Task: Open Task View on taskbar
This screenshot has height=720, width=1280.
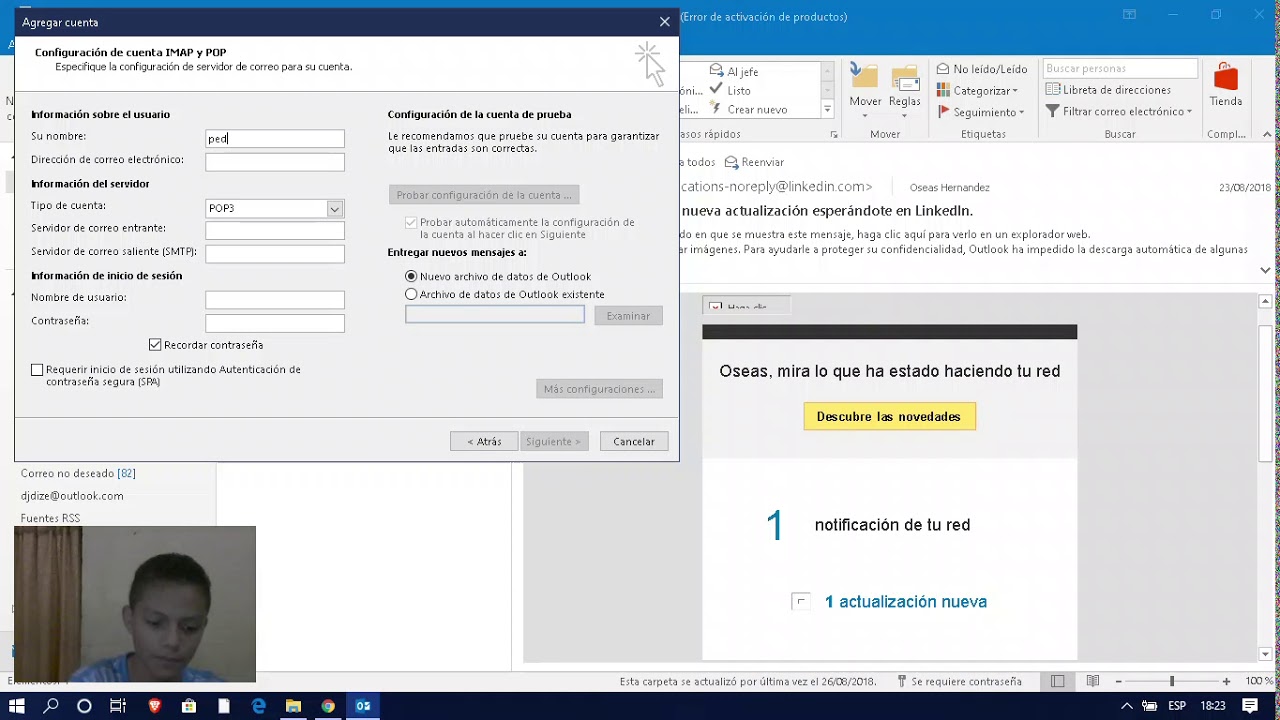Action: pos(118,706)
